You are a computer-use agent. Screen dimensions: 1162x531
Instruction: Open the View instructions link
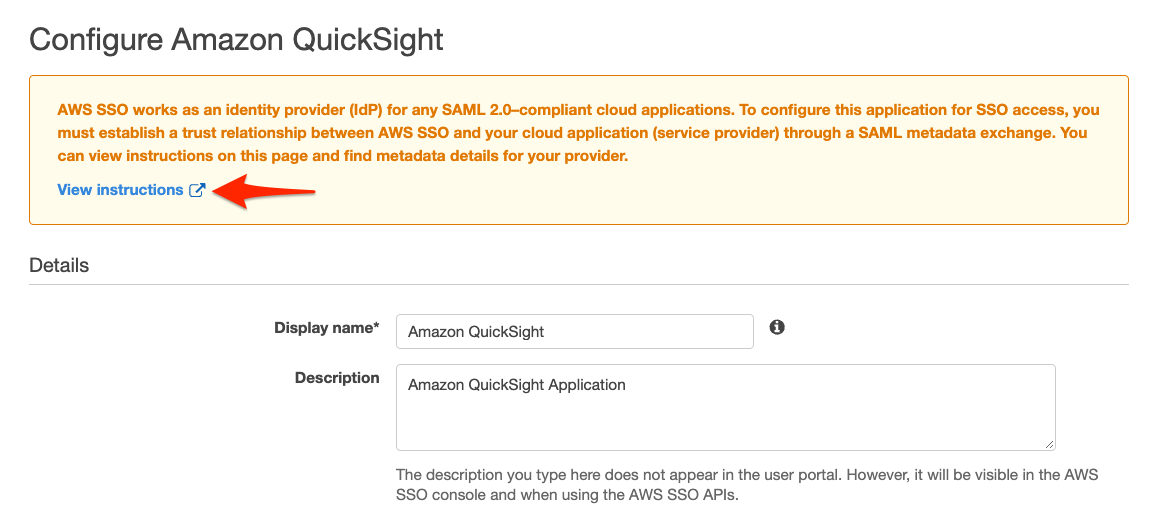point(120,190)
